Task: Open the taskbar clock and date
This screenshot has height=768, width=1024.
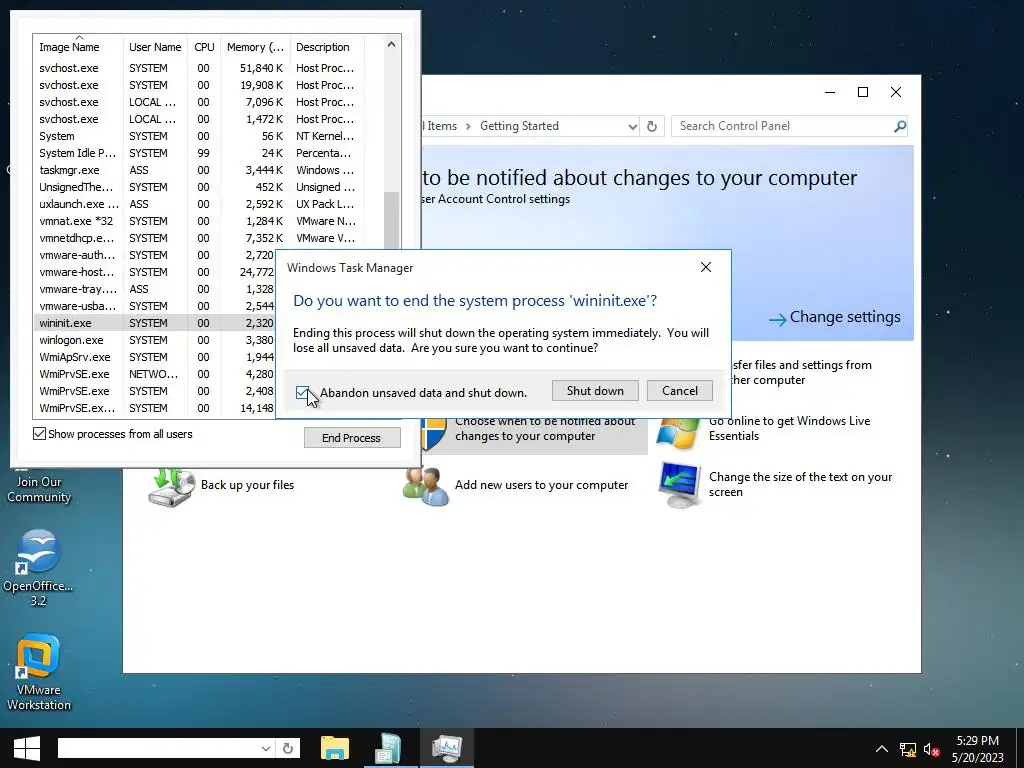Action: point(978,749)
